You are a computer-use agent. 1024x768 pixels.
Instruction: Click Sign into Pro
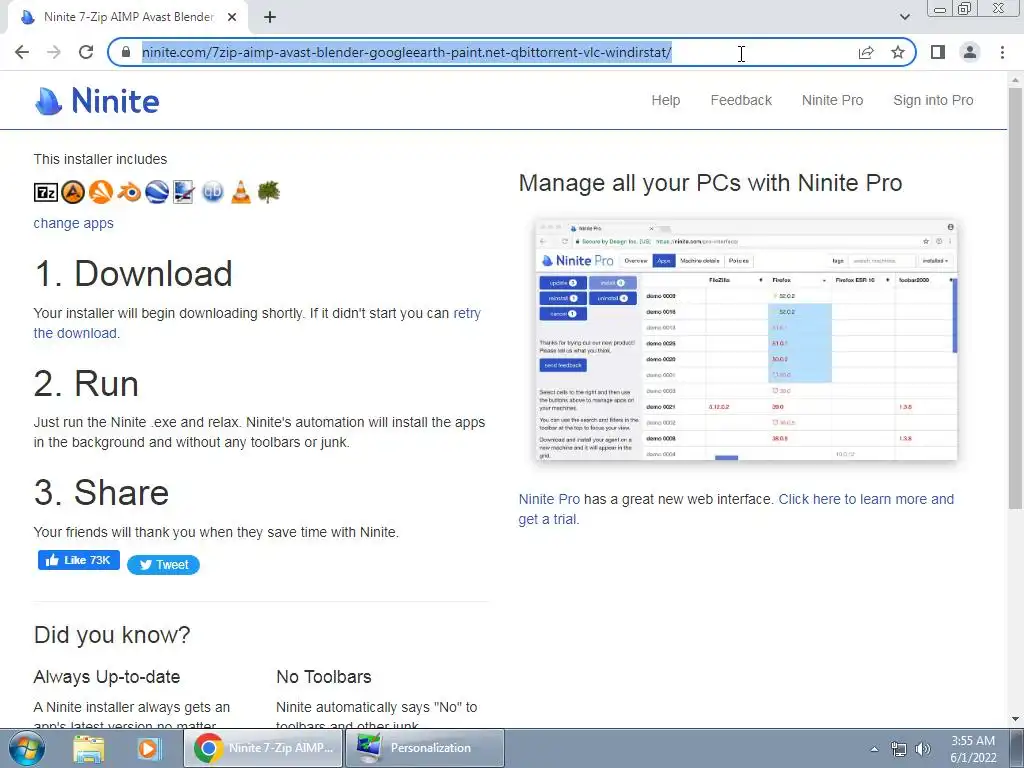tap(933, 101)
